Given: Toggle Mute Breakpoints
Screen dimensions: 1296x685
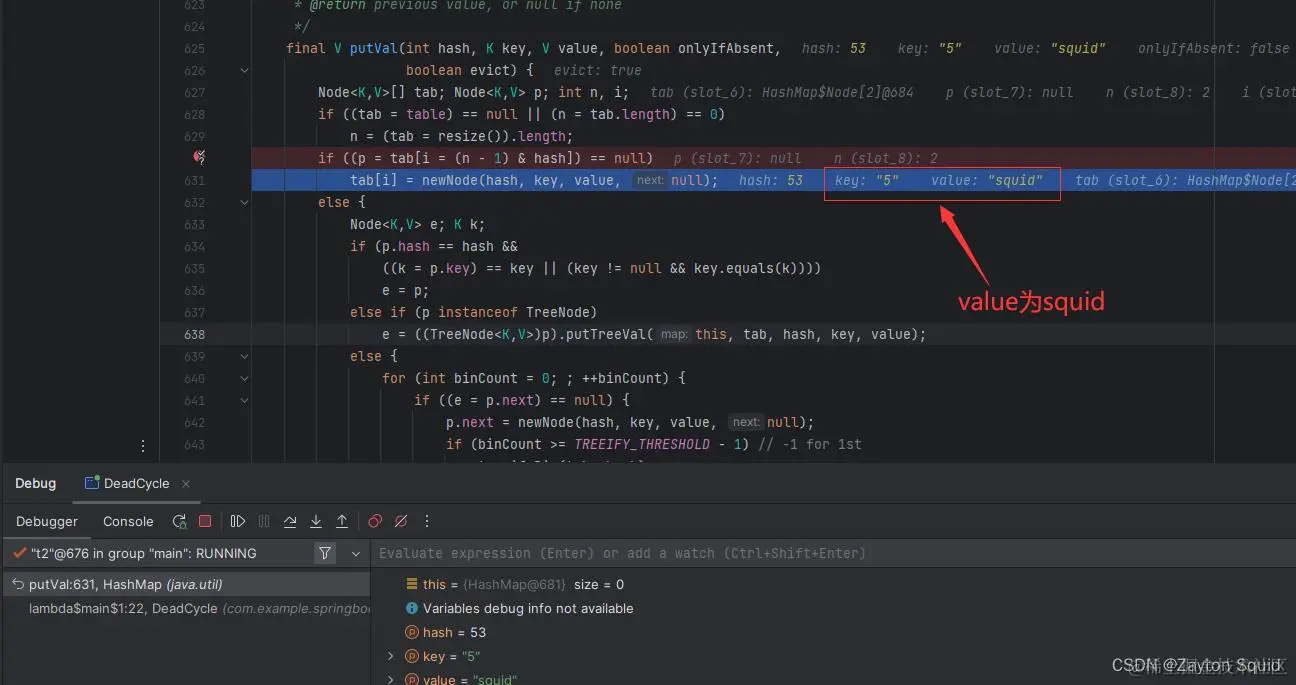Looking at the screenshot, I should 401,521.
